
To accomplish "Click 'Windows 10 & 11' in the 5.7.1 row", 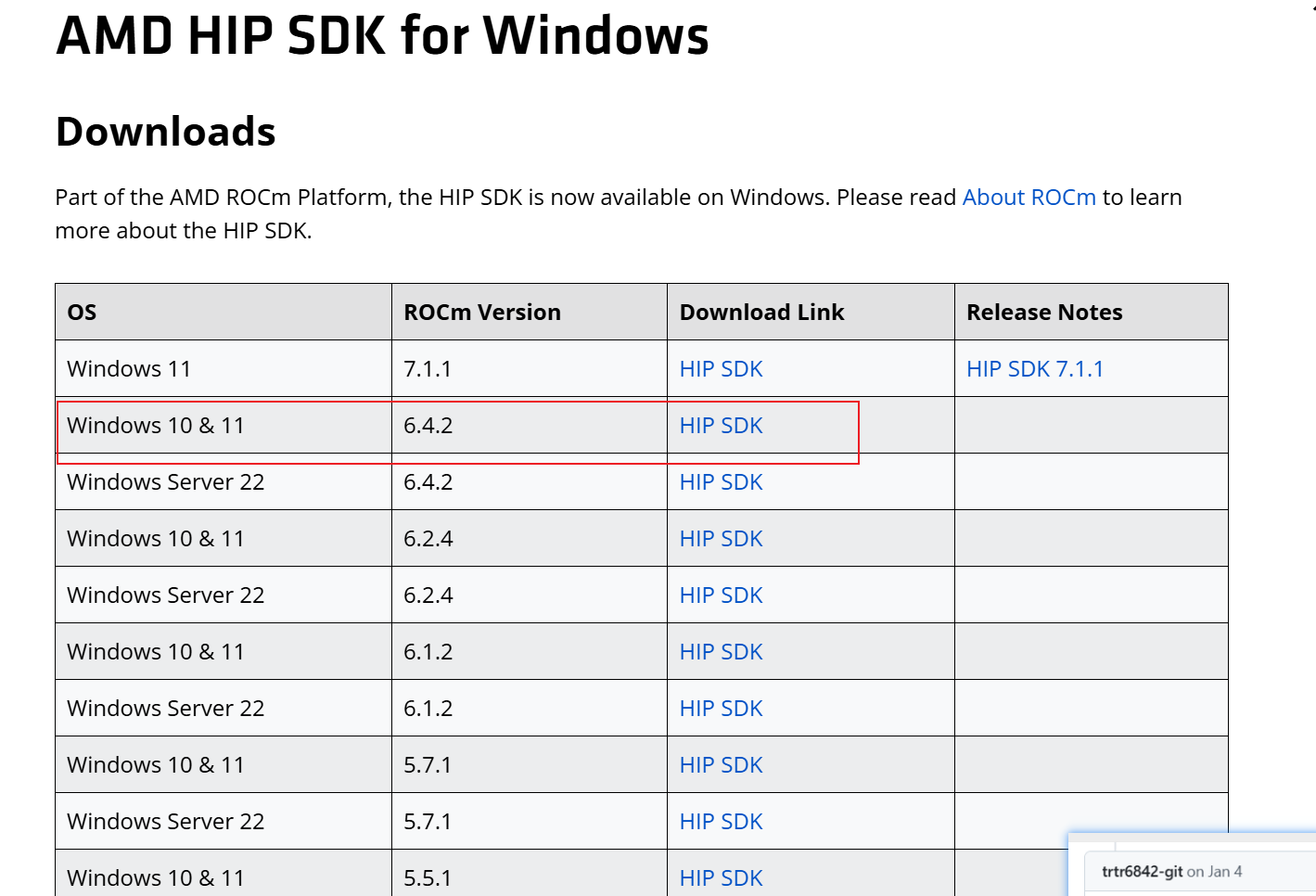I will (x=156, y=765).
